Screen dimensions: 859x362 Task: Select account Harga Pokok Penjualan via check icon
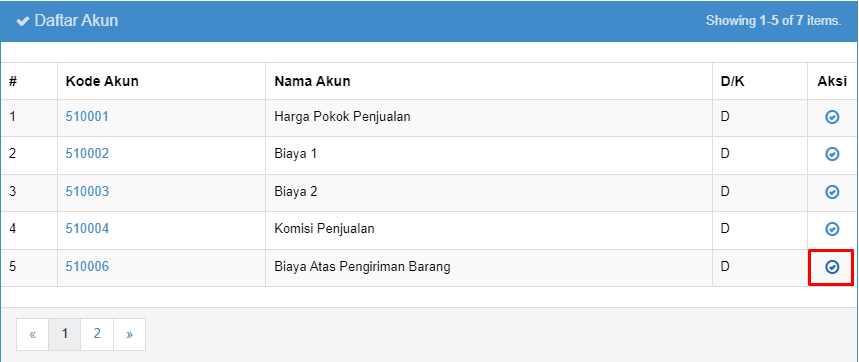coord(832,117)
